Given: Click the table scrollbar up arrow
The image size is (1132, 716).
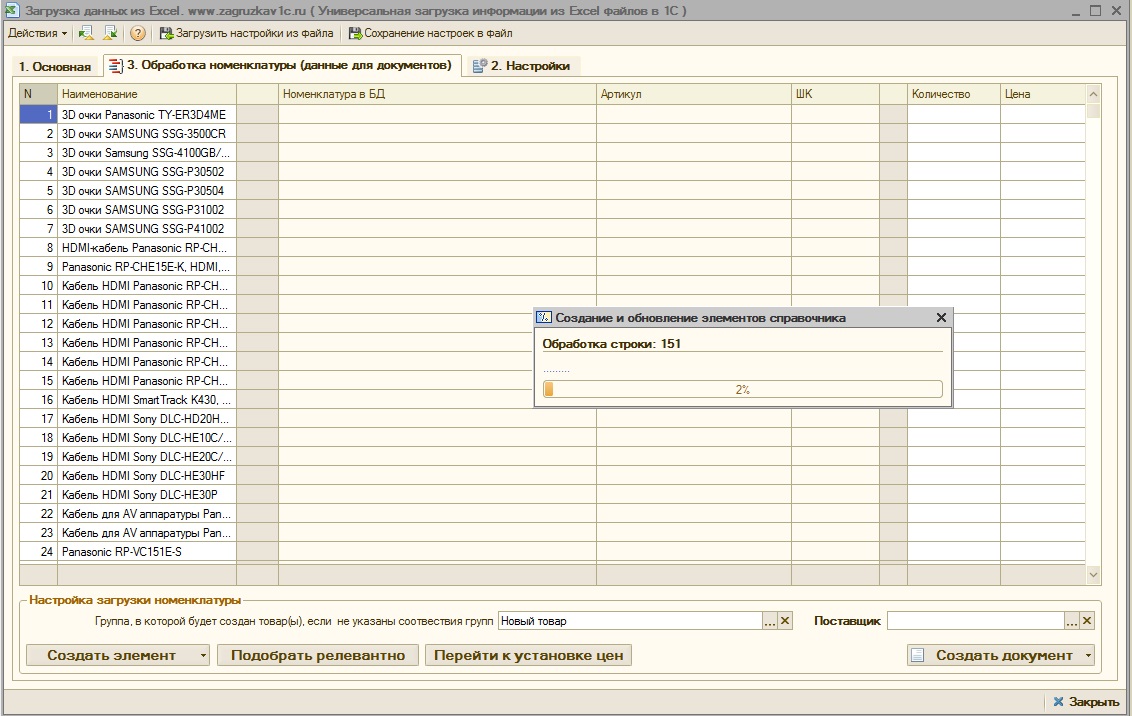Looking at the screenshot, I should (1093, 94).
